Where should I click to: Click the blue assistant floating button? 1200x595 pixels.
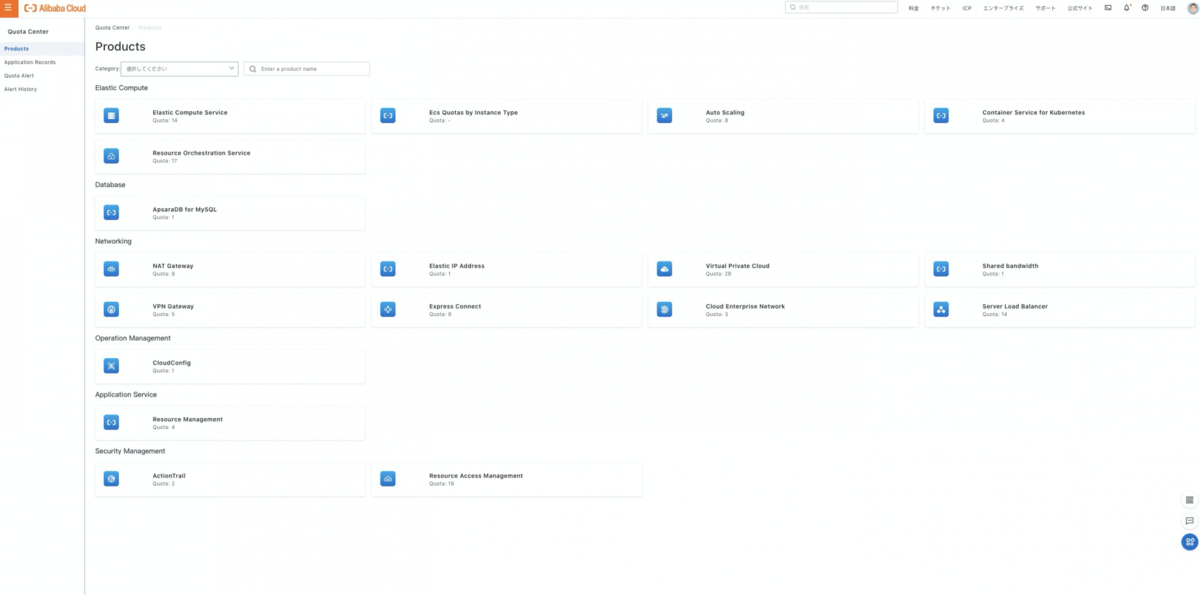[x=1189, y=542]
